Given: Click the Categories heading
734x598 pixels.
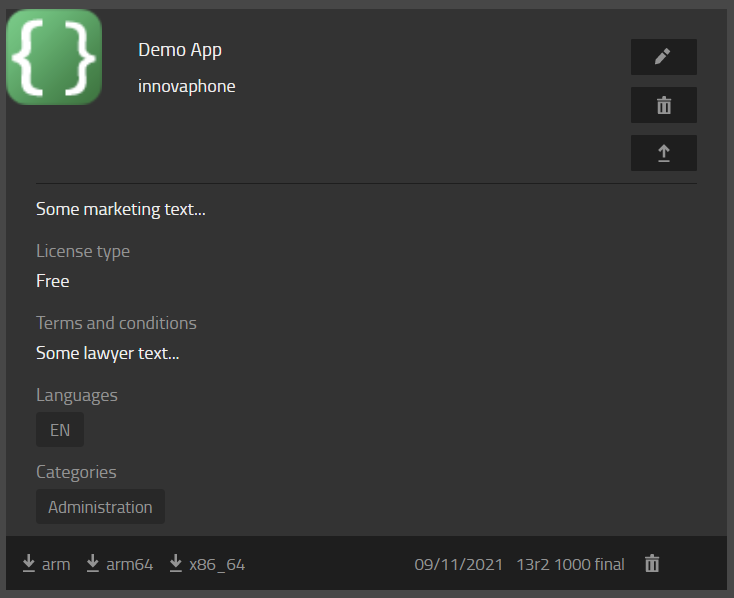Looking at the screenshot, I should click(76, 472).
